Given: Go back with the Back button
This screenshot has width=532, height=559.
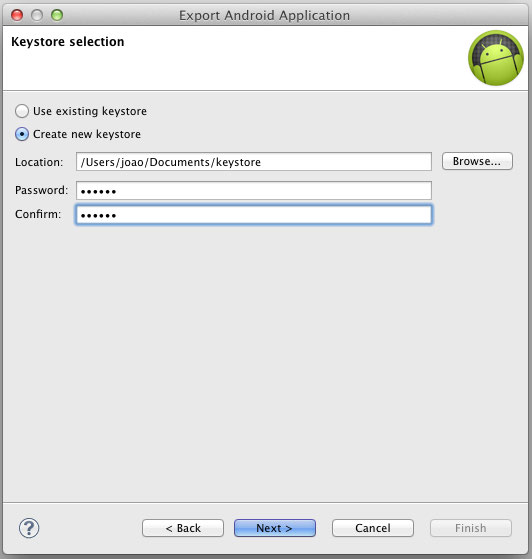Looking at the screenshot, I should (x=183, y=528).
